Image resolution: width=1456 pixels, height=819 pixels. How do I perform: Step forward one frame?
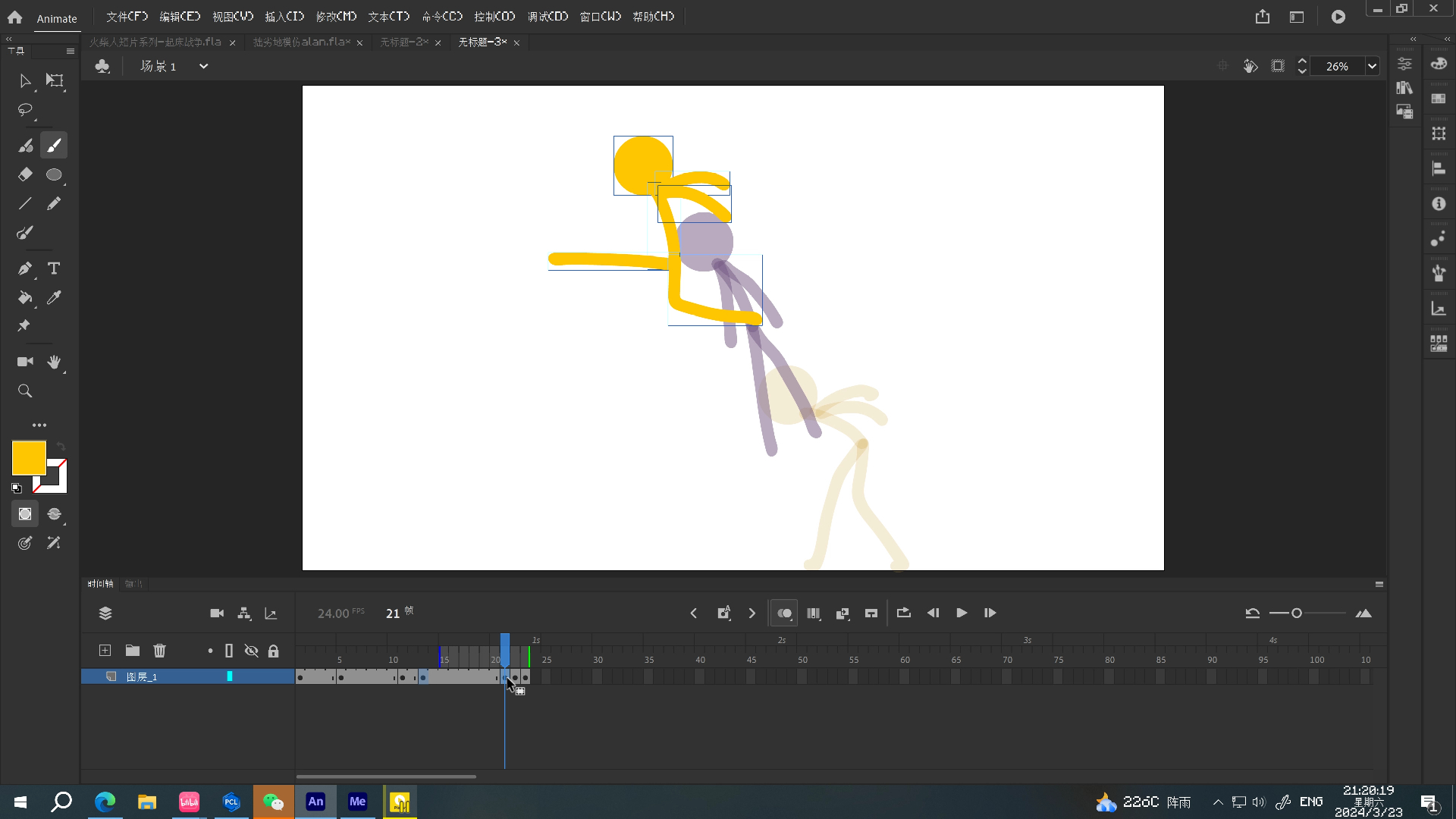click(x=990, y=613)
